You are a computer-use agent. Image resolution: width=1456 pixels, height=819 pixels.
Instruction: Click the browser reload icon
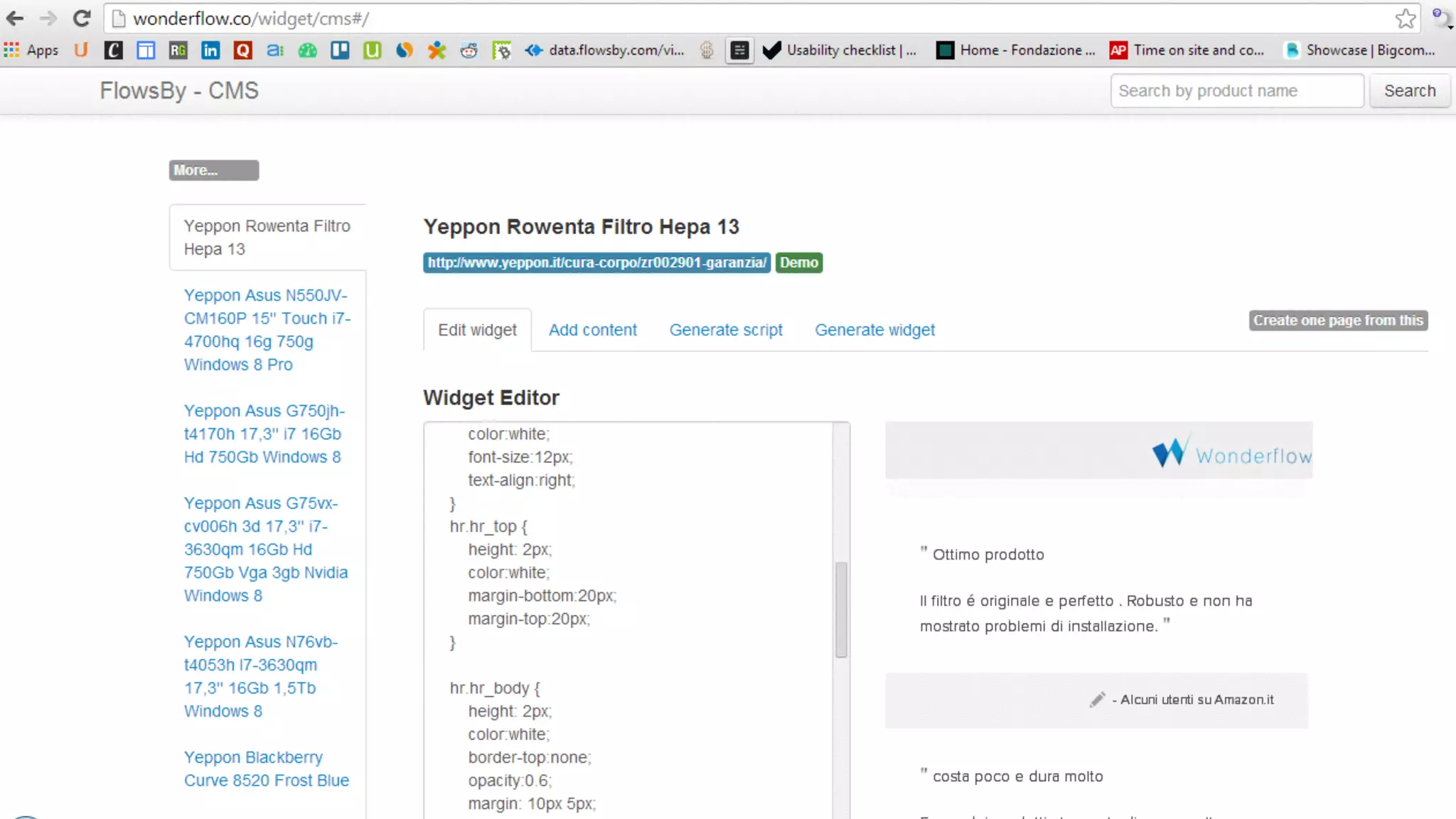point(82,18)
